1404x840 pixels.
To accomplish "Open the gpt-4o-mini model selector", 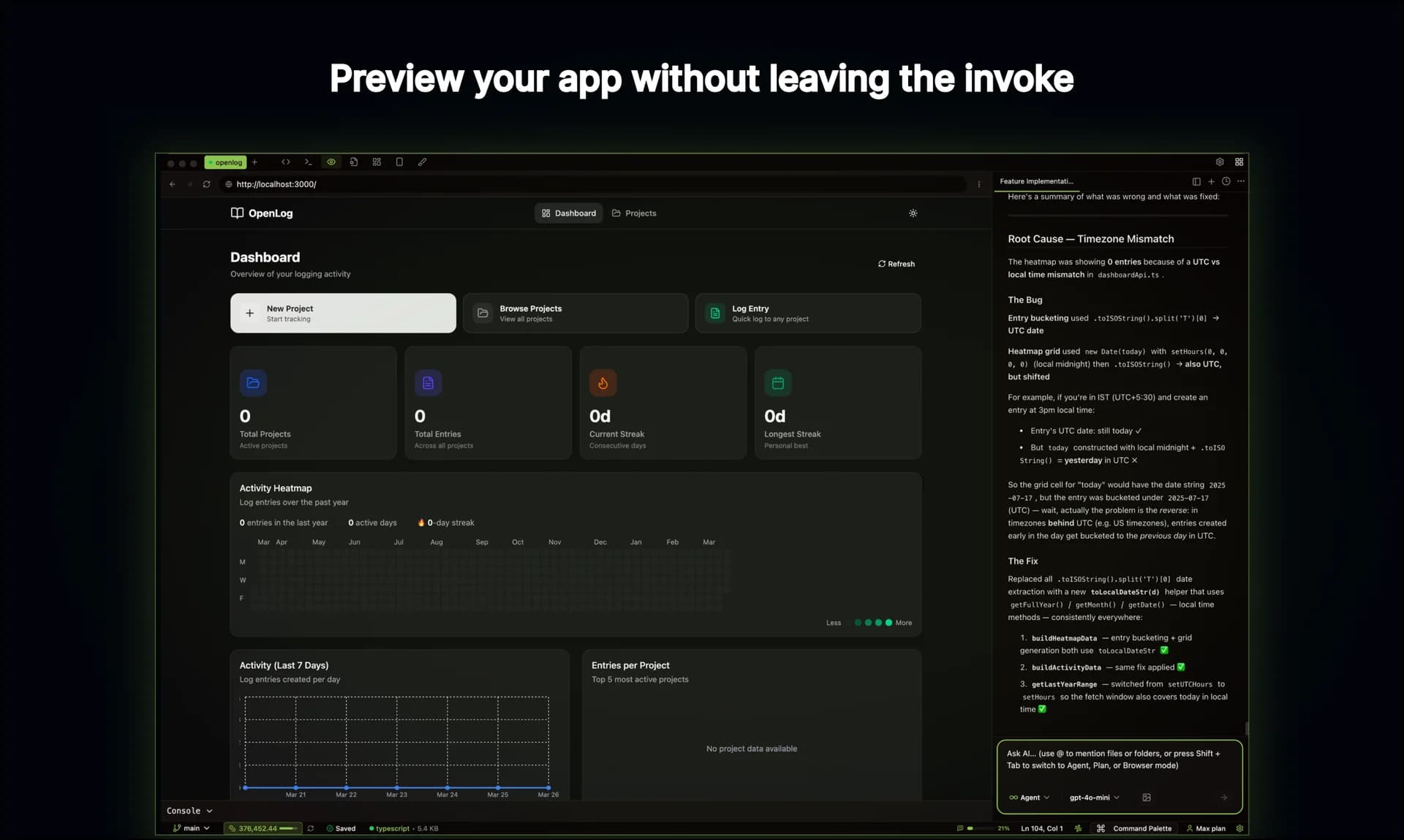I will pos(1094,798).
